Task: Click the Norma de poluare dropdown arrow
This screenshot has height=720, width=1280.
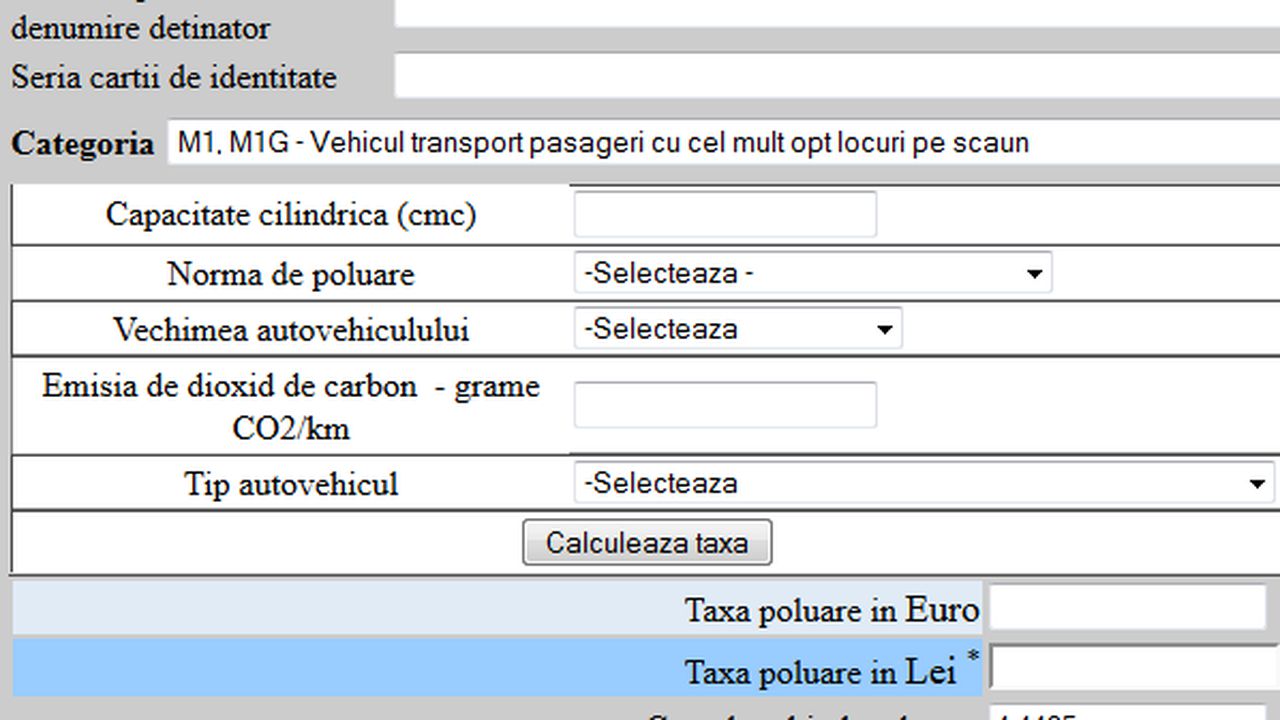Action: [x=1034, y=272]
